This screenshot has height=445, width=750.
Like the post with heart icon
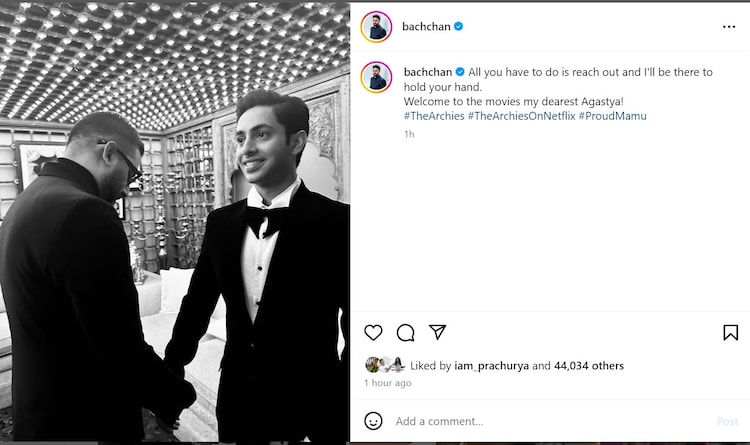pos(373,333)
